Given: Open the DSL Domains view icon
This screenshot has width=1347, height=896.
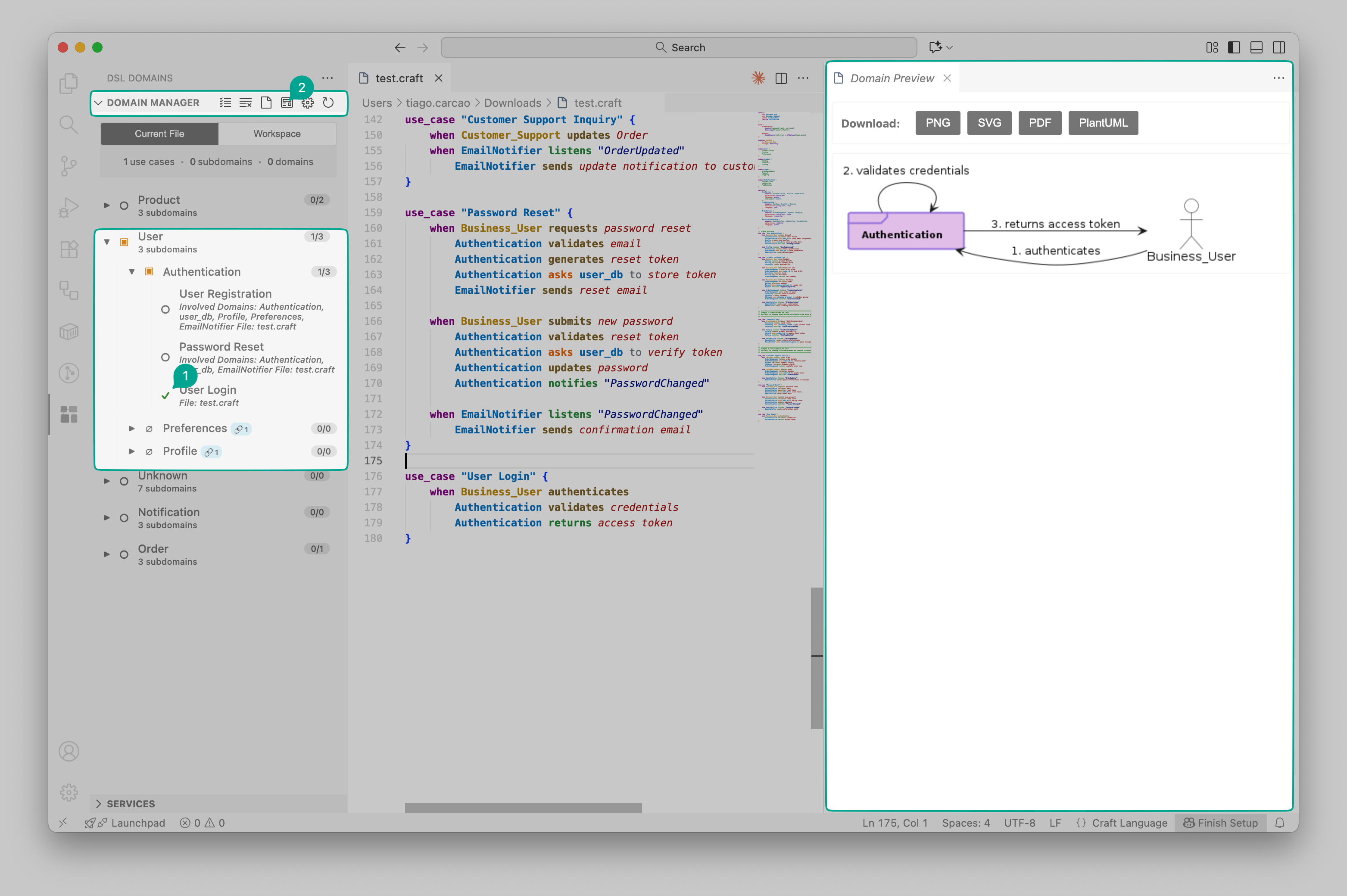Looking at the screenshot, I should click(69, 414).
